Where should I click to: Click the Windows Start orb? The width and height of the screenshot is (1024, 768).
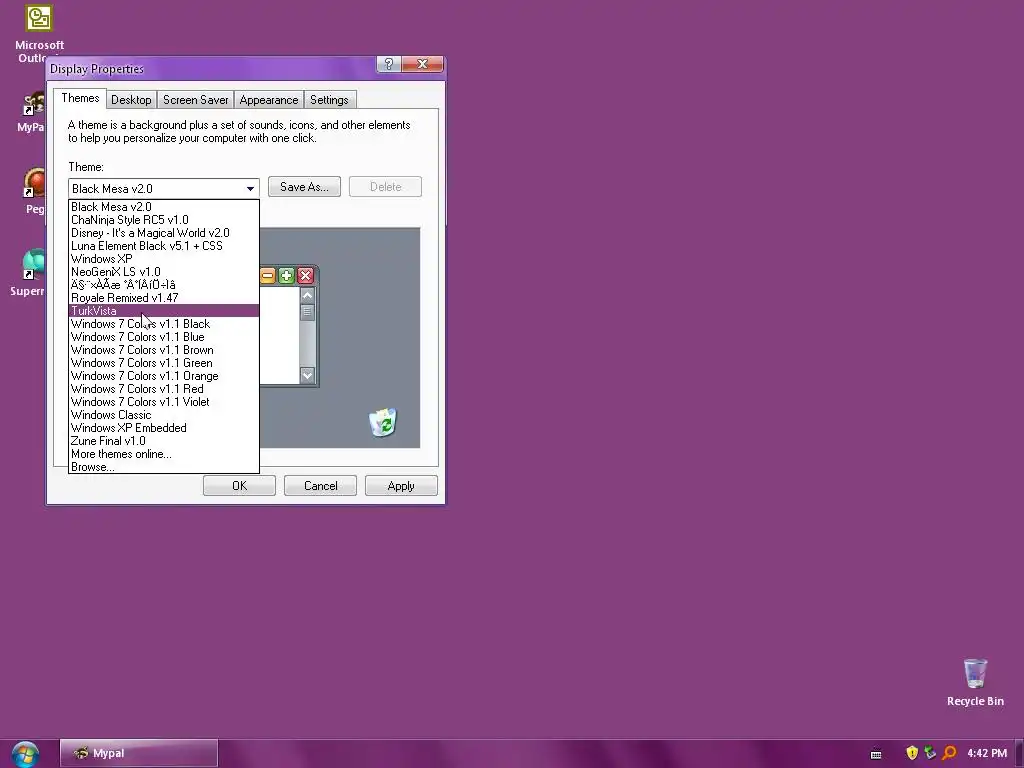click(x=25, y=754)
